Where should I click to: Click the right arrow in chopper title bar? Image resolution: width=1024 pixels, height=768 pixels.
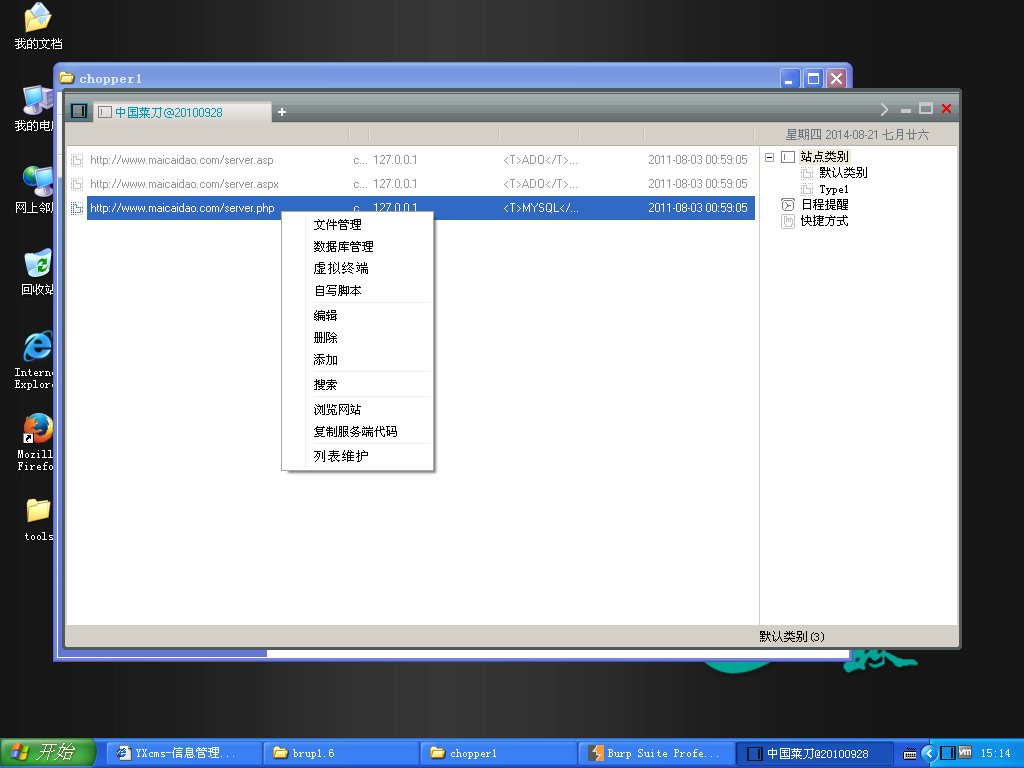tap(884, 109)
